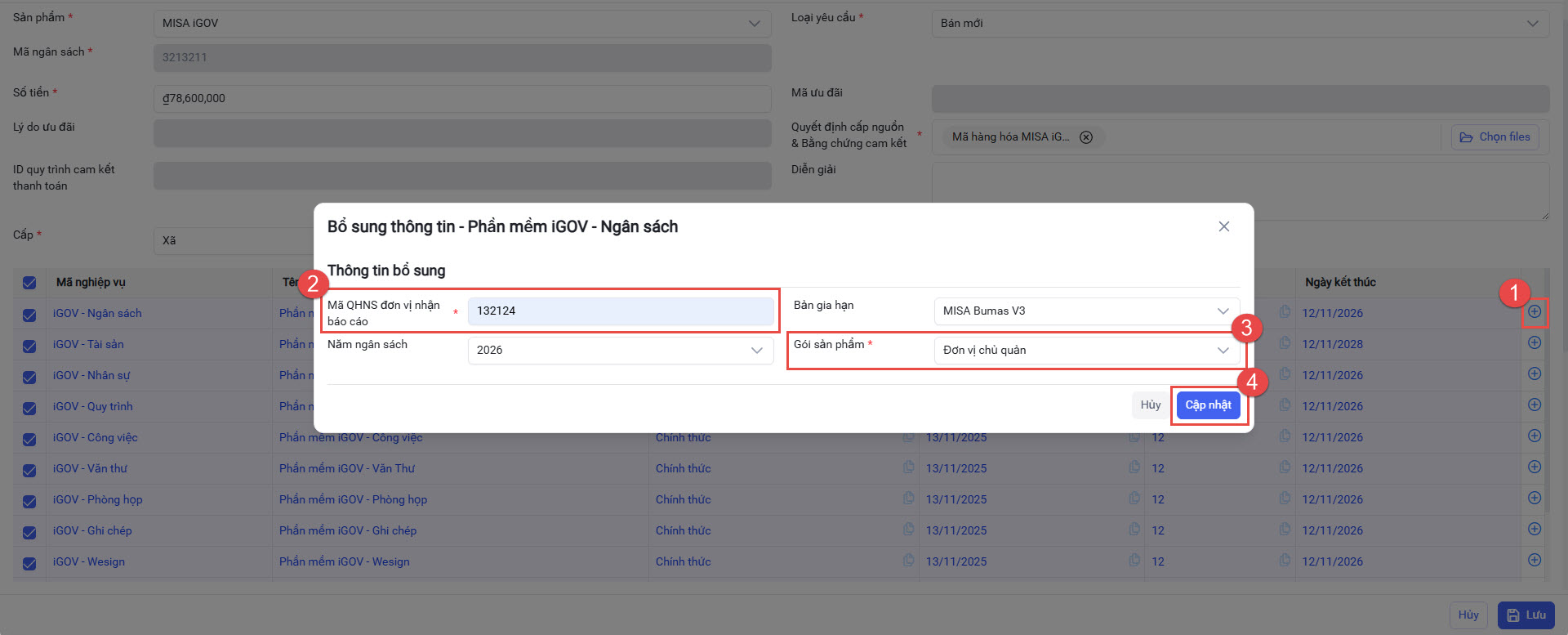Open the Năm ngân sách dropdown showing 2026
The image size is (1568, 635).
coord(621,350)
